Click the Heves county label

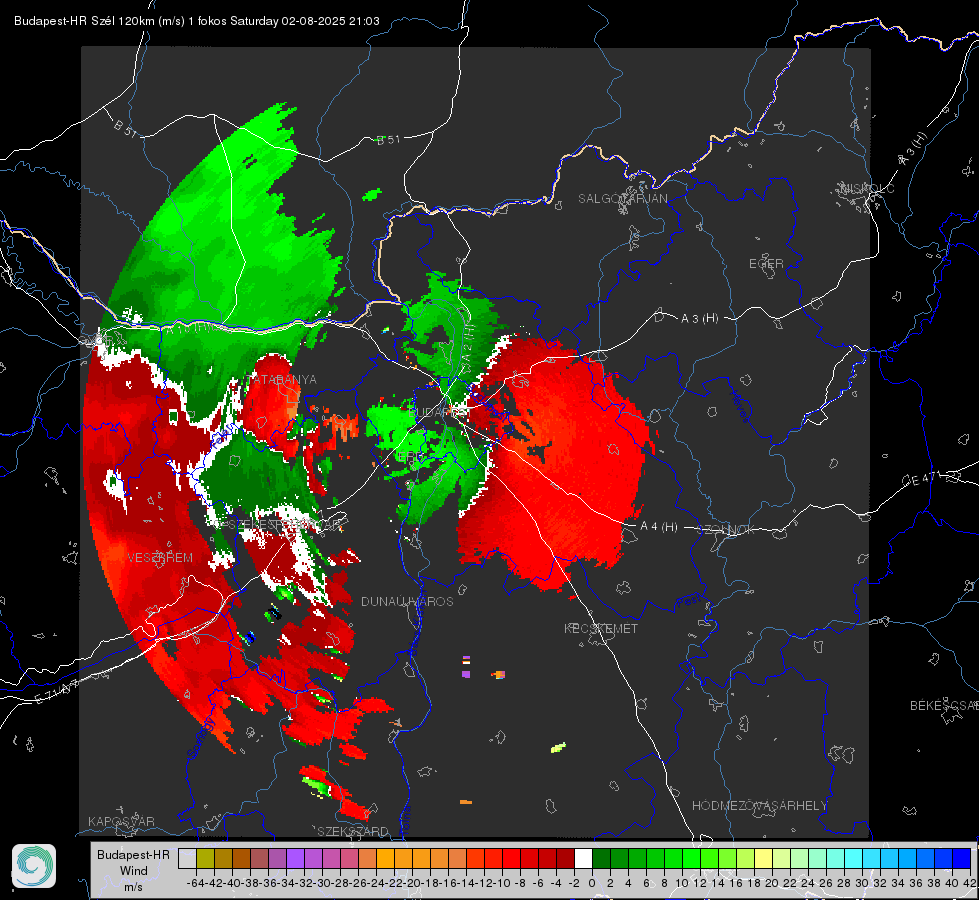point(739,407)
